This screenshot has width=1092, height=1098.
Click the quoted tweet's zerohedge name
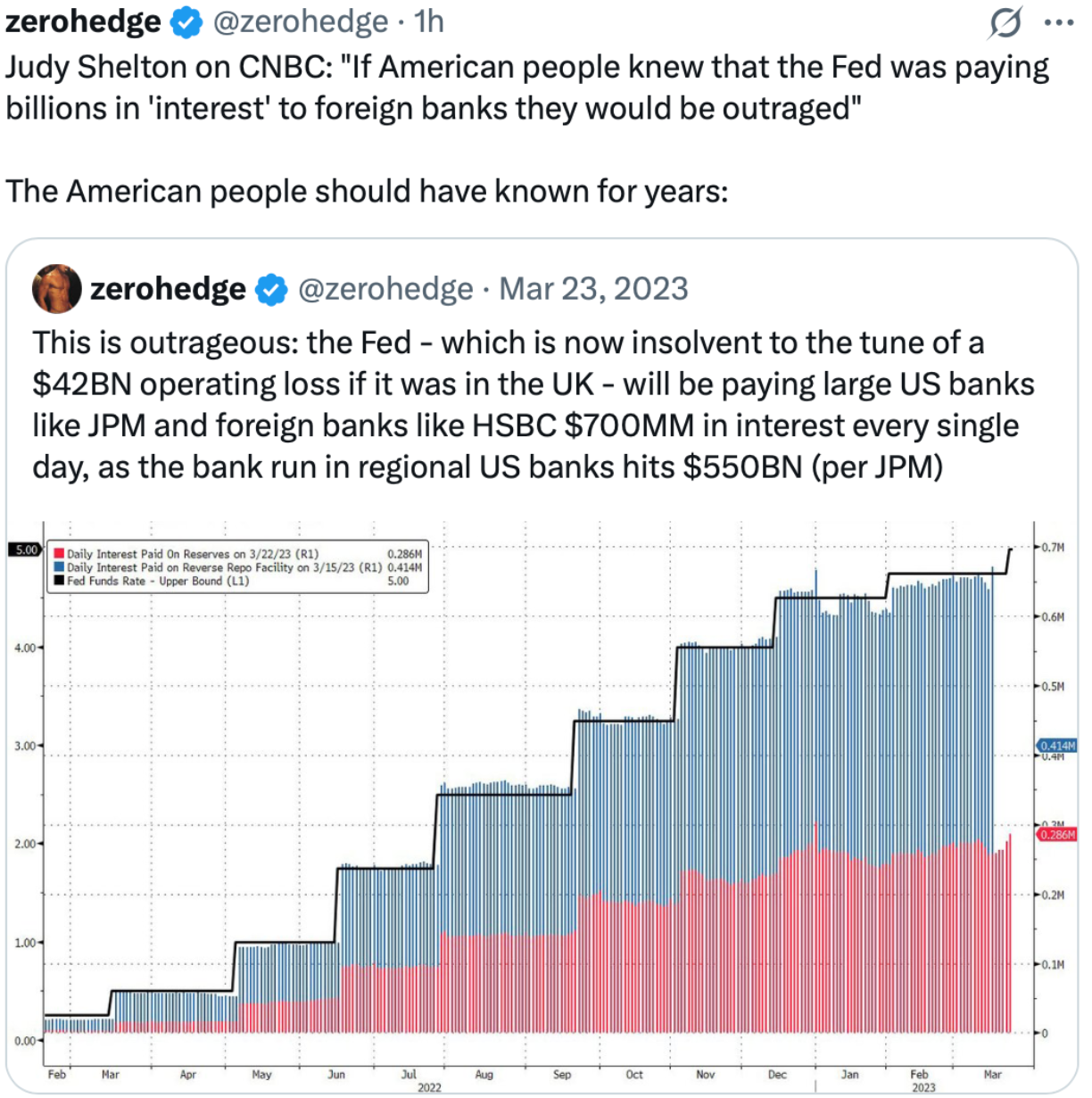[x=168, y=289]
